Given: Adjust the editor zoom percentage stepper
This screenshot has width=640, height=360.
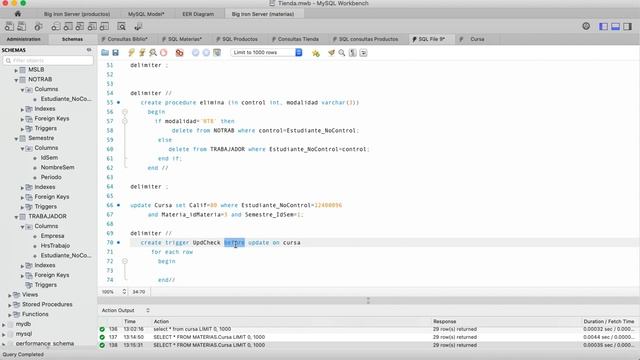Looking at the screenshot, I should (124, 291).
